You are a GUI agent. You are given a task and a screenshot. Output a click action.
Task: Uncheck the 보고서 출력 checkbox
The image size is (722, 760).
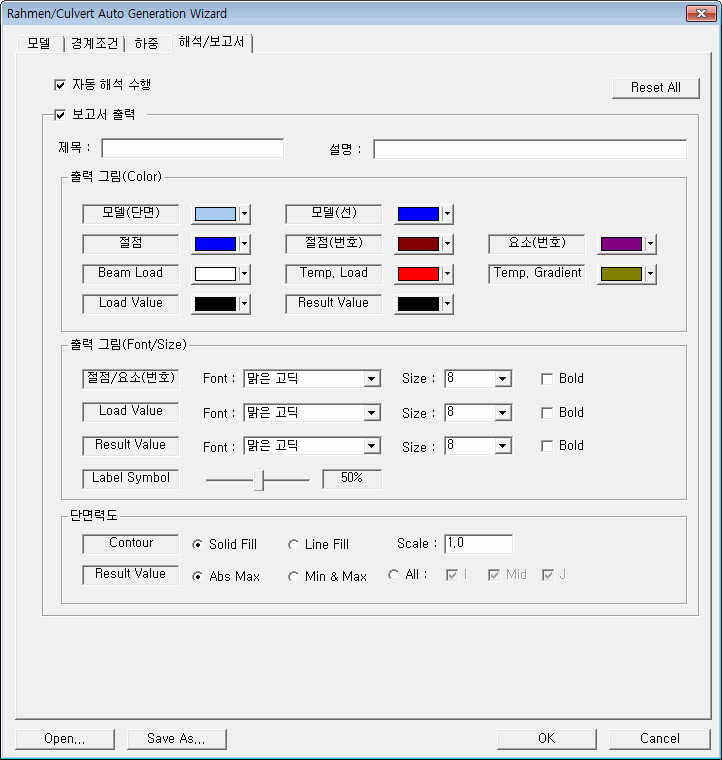[60, 115]
